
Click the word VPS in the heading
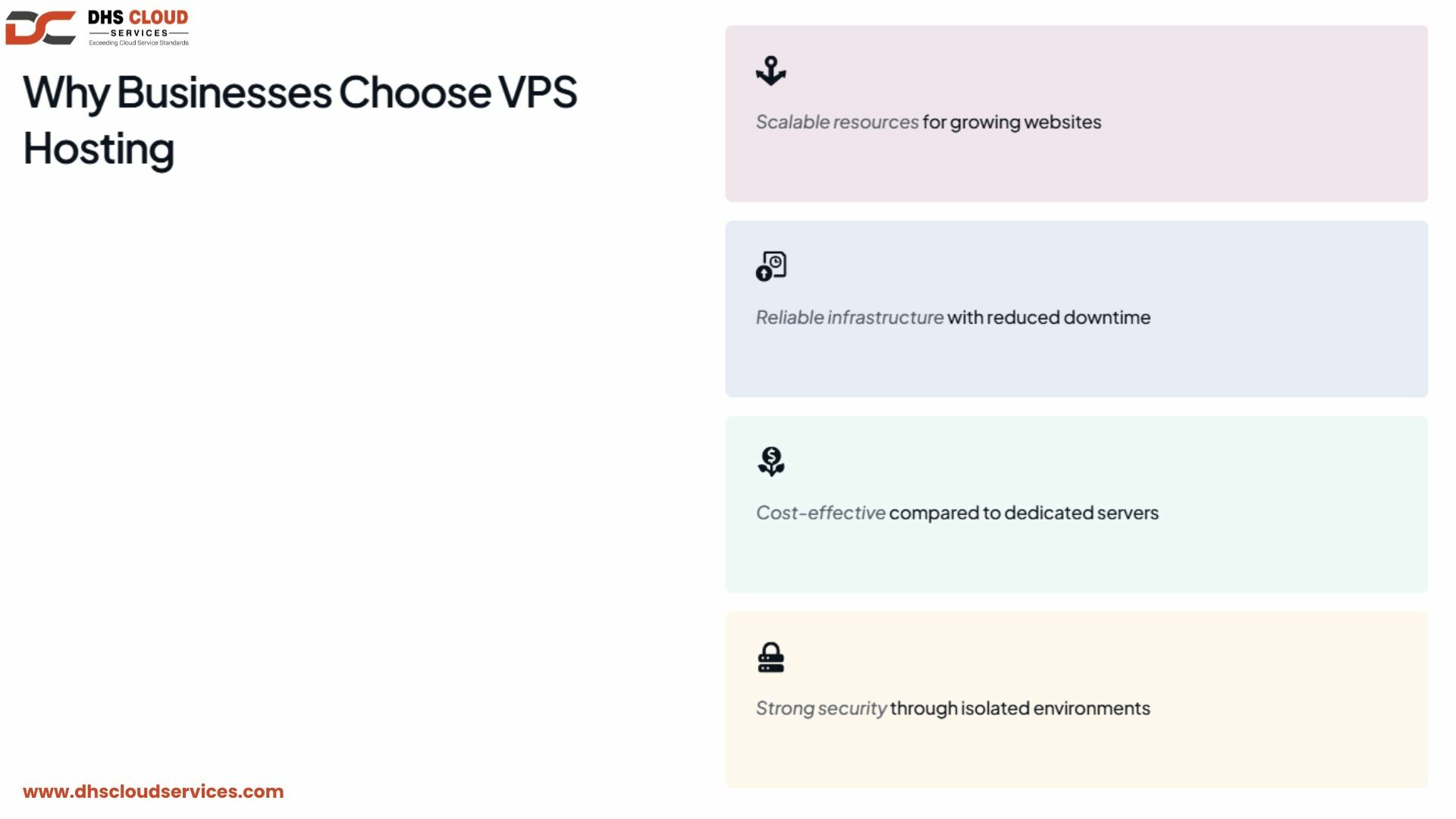coord(538,93)
